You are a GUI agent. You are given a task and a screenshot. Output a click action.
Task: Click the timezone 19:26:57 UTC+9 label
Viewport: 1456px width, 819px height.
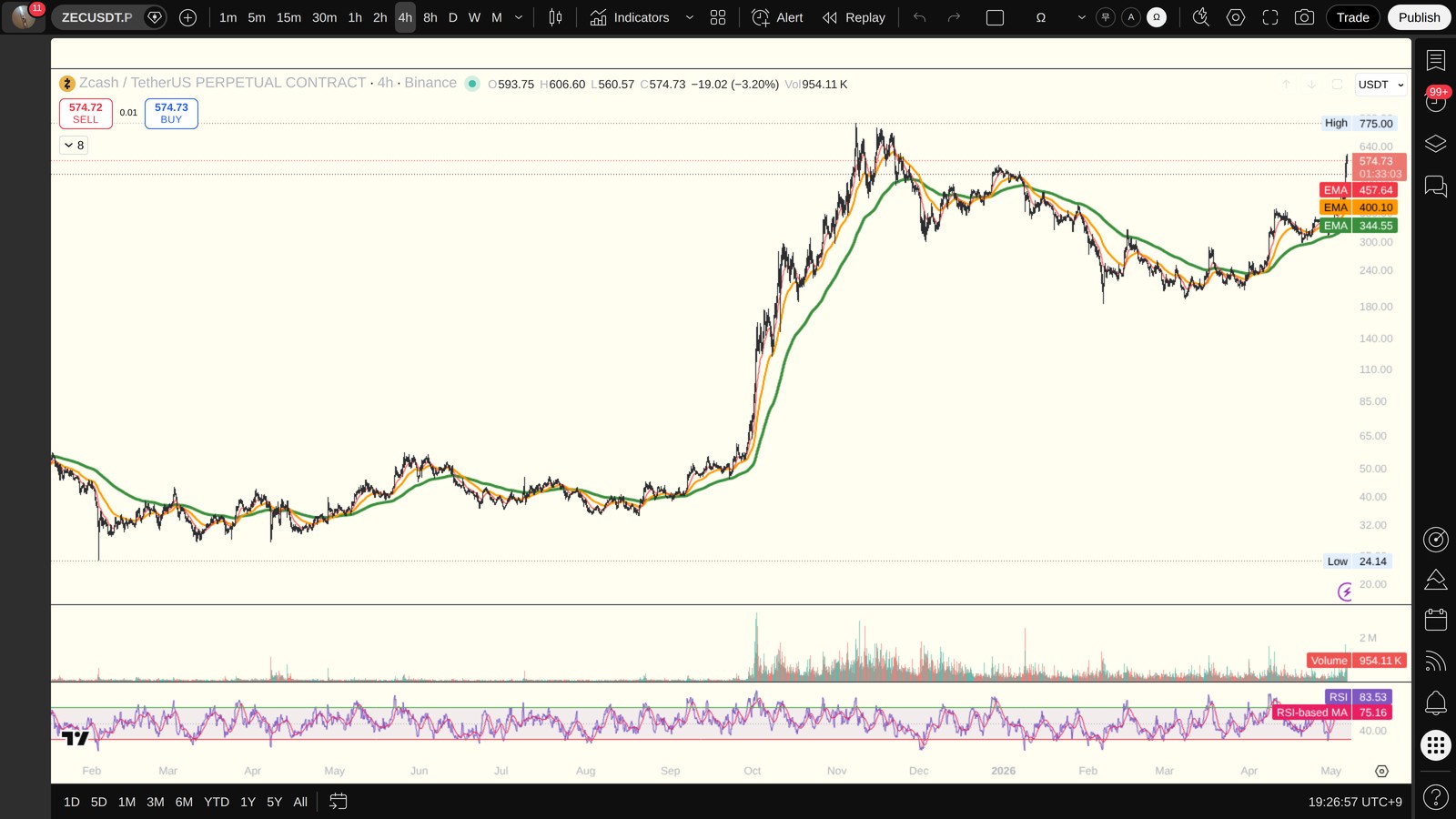1355,802
